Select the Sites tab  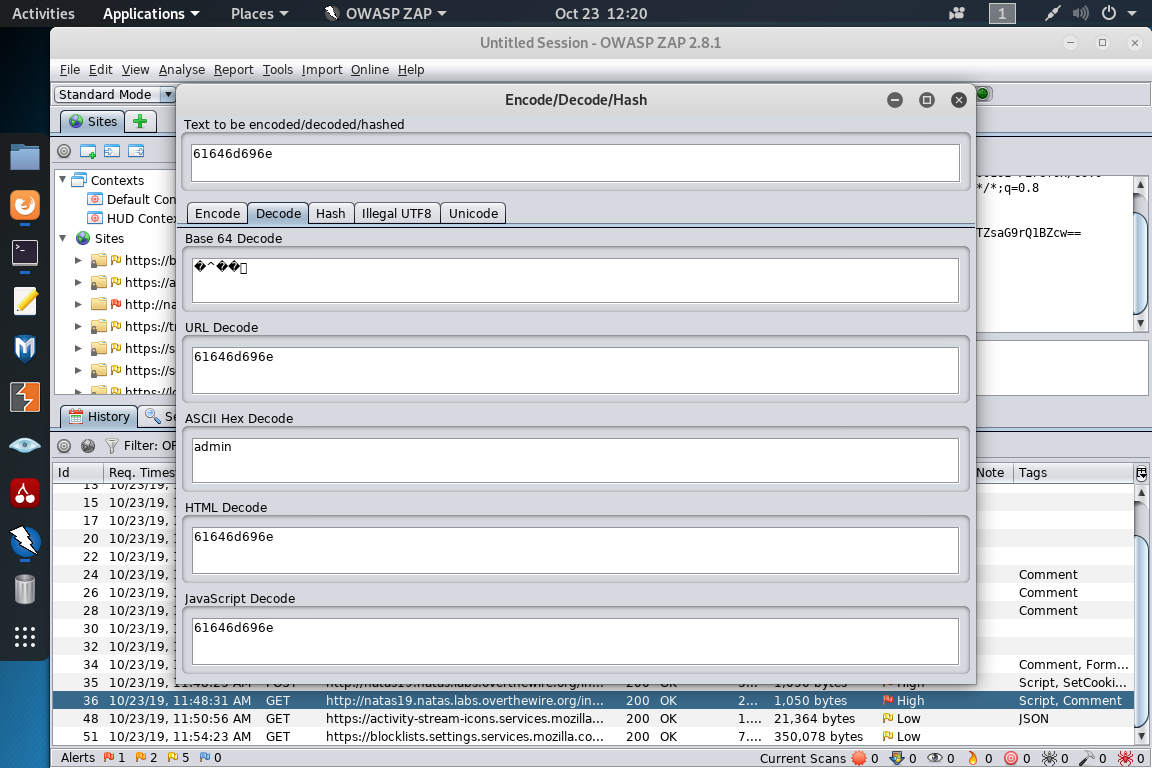93,121
